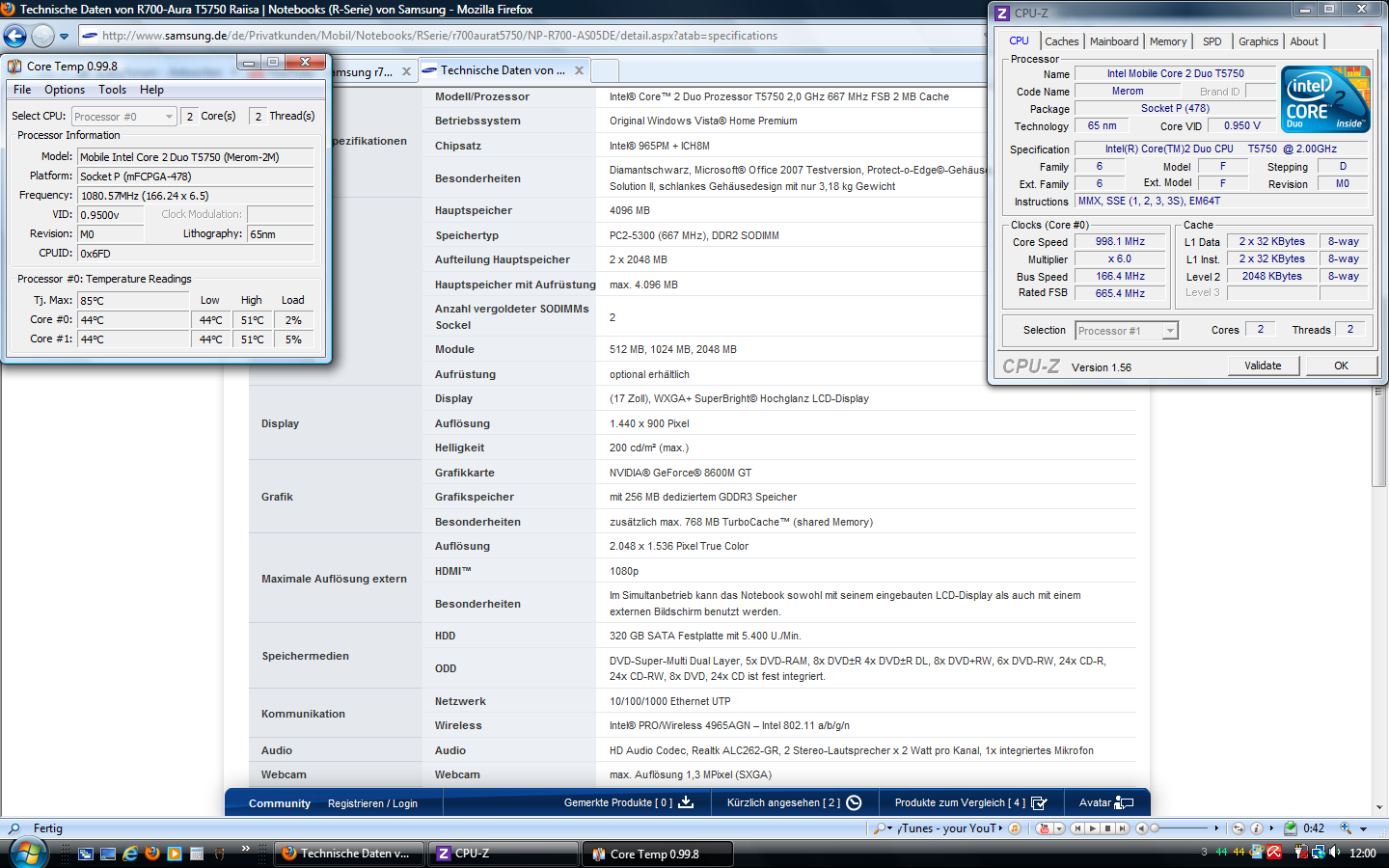Viewport: 1389px width, 868px height.
Task: Open the calculator from Quick Launch
Action: click(197, 854)
